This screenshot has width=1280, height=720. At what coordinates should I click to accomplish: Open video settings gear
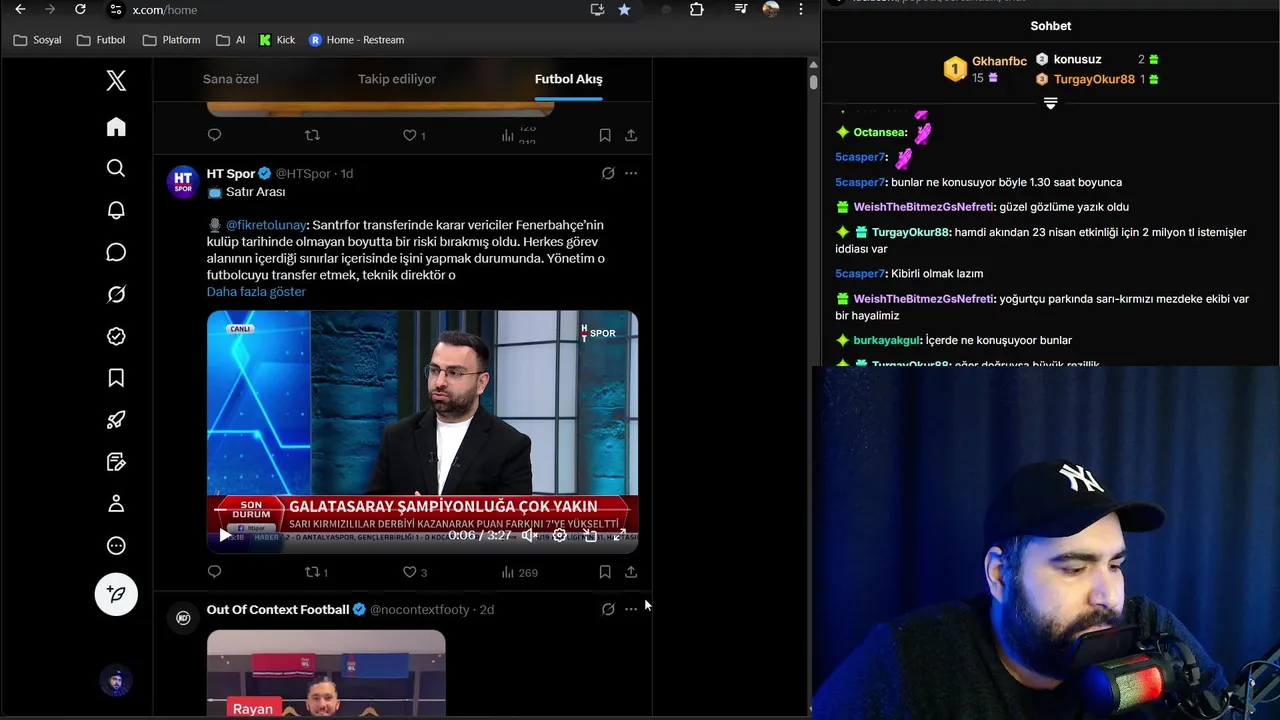click(x=560, y=535)
